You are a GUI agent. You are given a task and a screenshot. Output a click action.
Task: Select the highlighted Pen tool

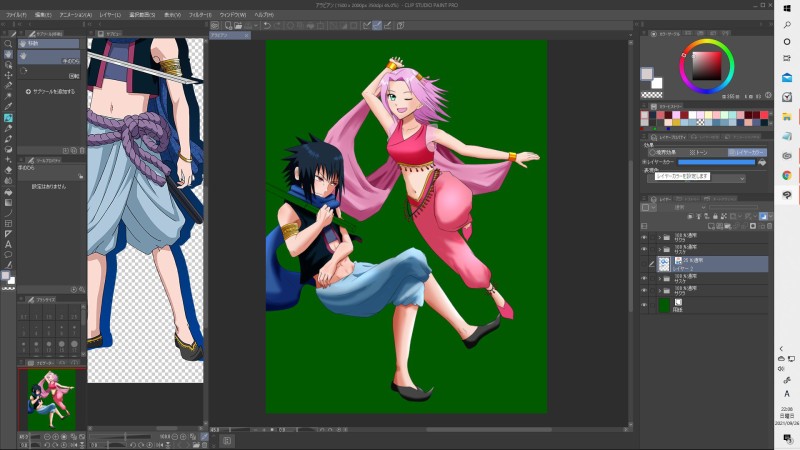click(x=8, y=118)
